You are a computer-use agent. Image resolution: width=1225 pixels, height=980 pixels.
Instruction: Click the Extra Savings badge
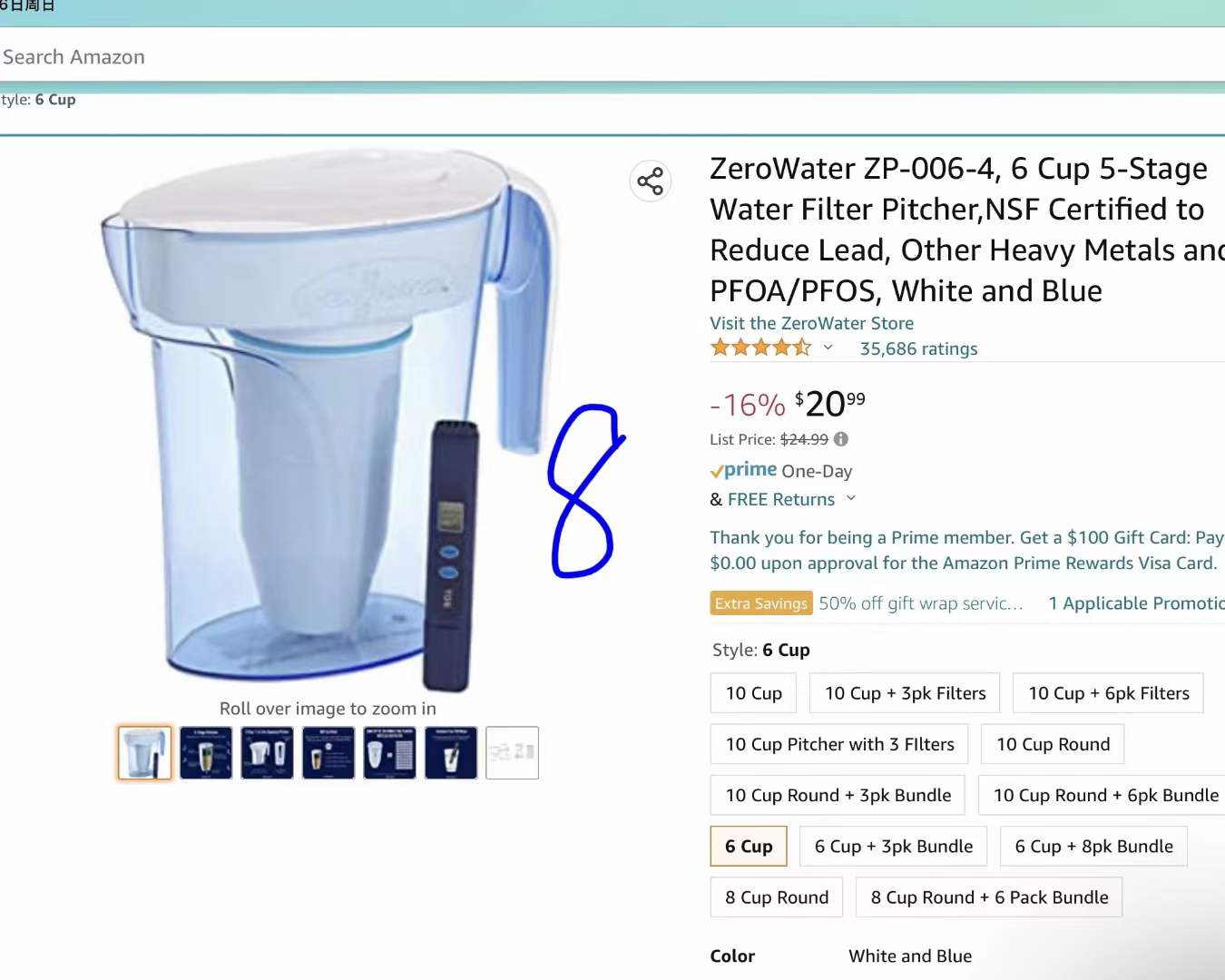pyautogui.click(x=760, y=603)
